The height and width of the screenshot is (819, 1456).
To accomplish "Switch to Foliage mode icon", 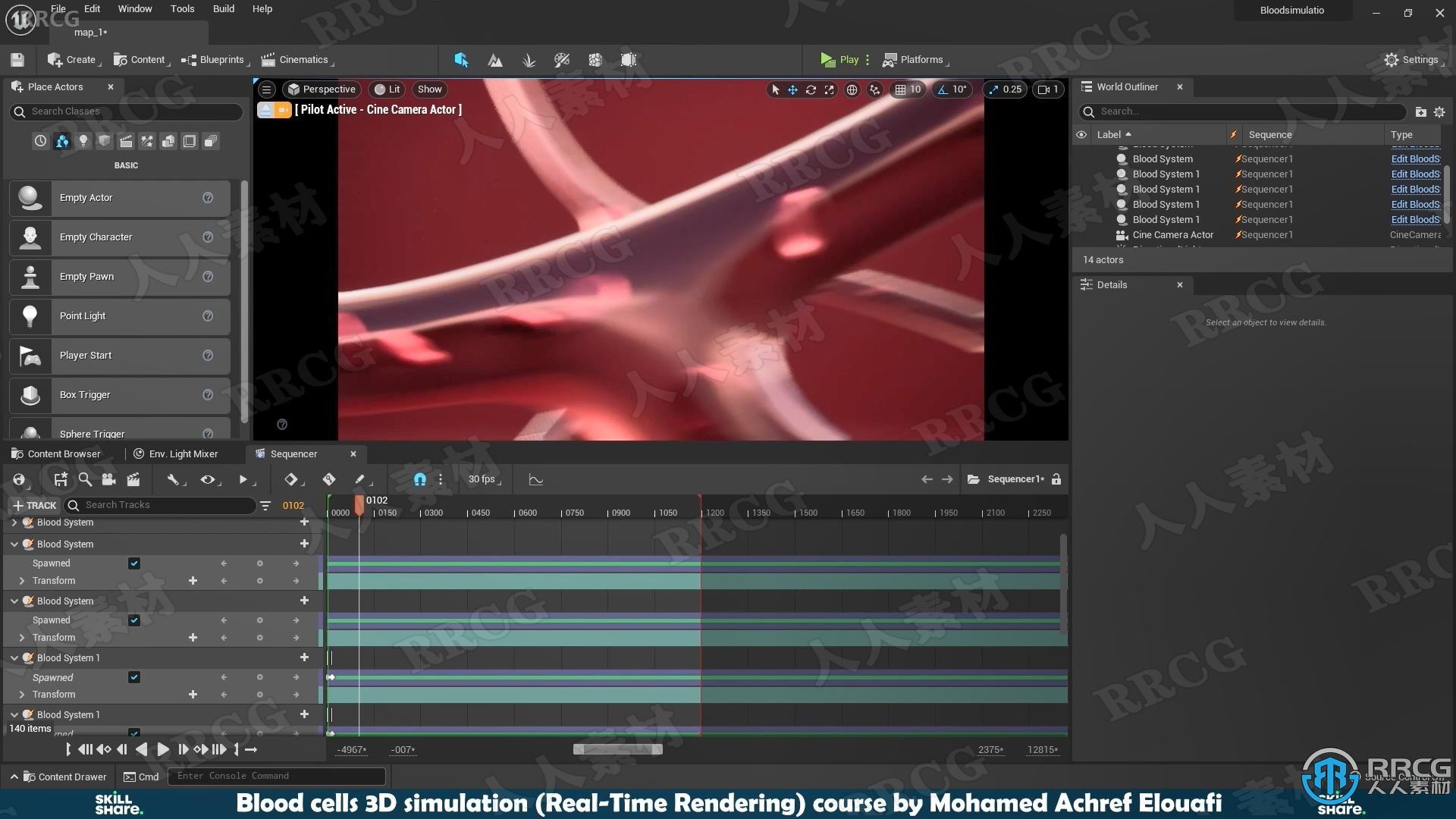I will click(529, 60).
